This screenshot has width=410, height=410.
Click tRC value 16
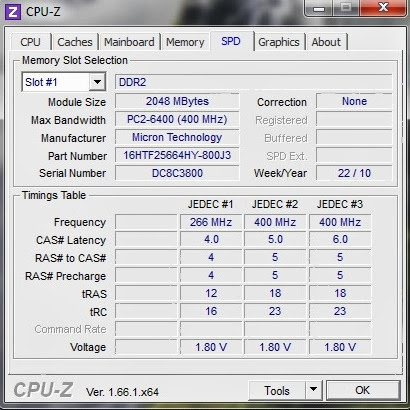[x=211, y=311]
